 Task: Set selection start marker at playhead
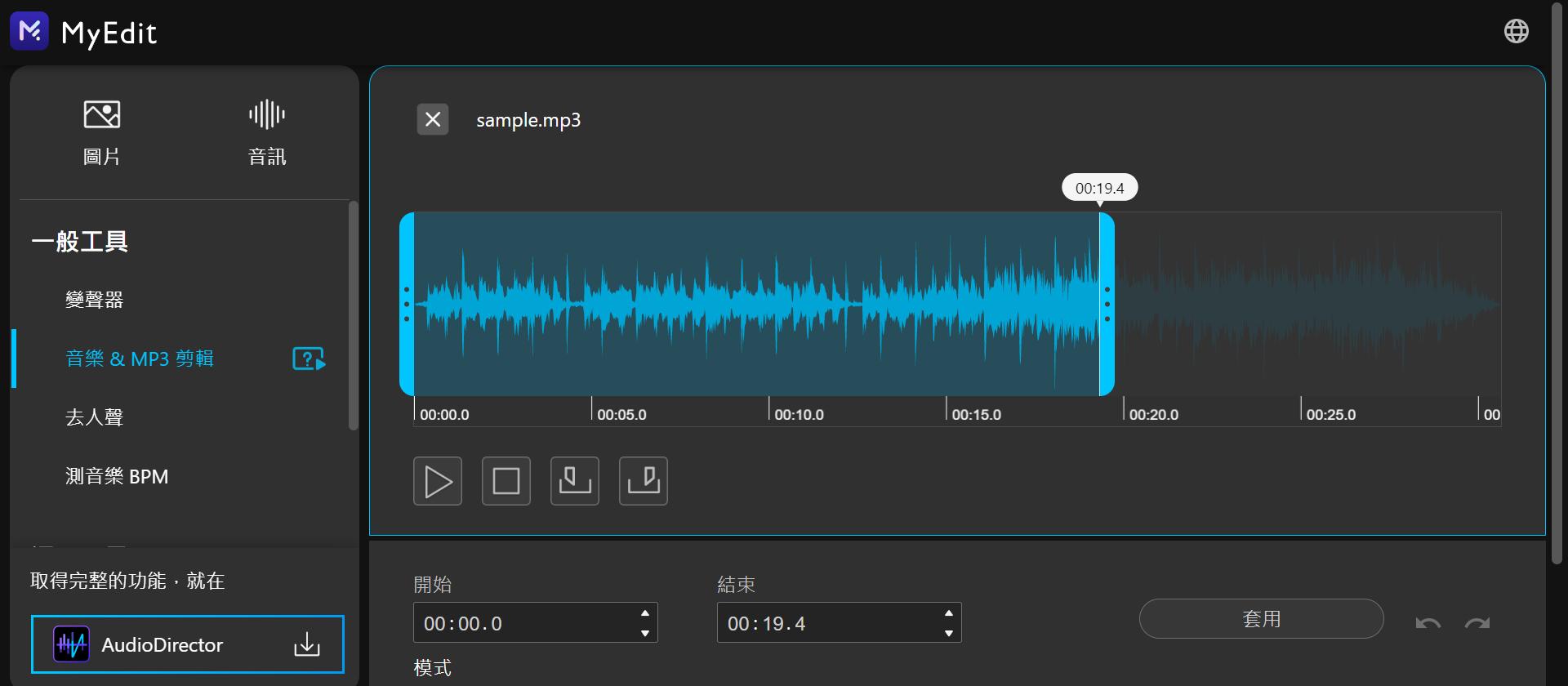coord(575,481)
